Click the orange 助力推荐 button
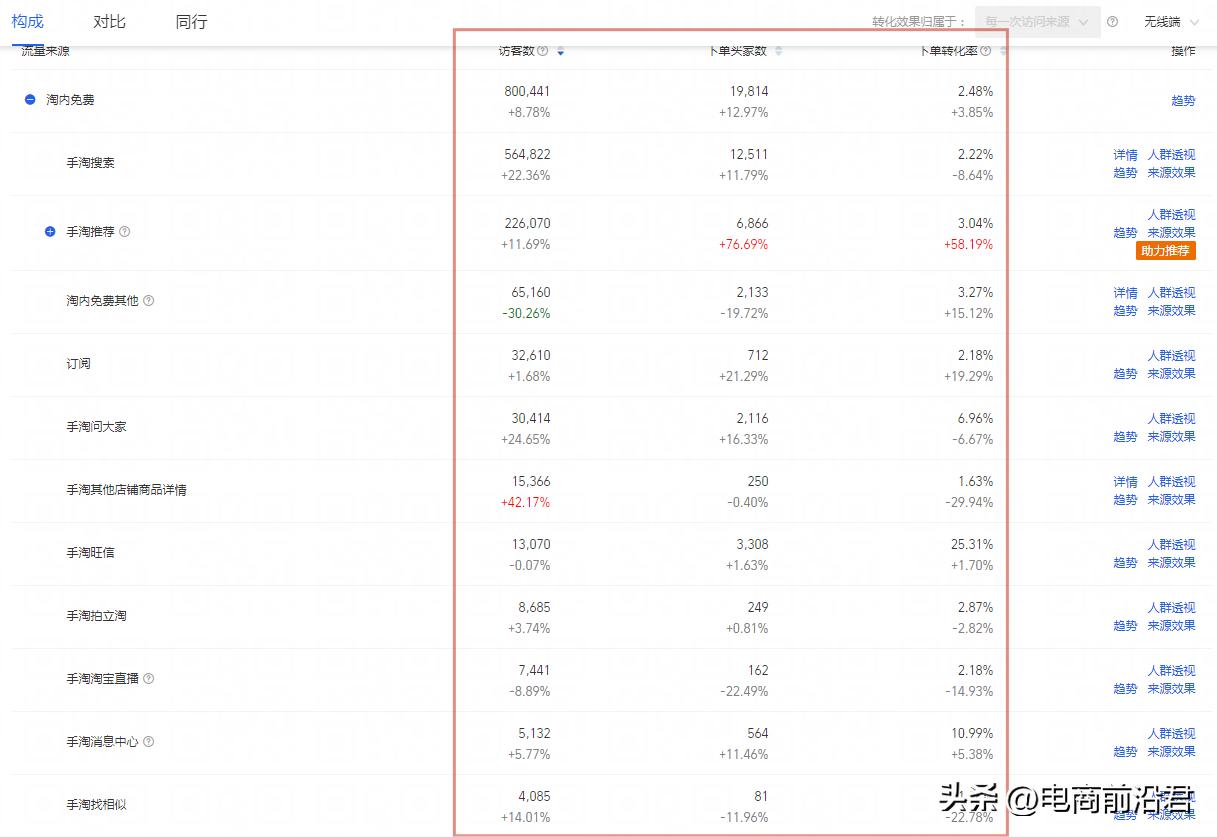The height and width of the screenshot is (837, 1217). 1166,251
